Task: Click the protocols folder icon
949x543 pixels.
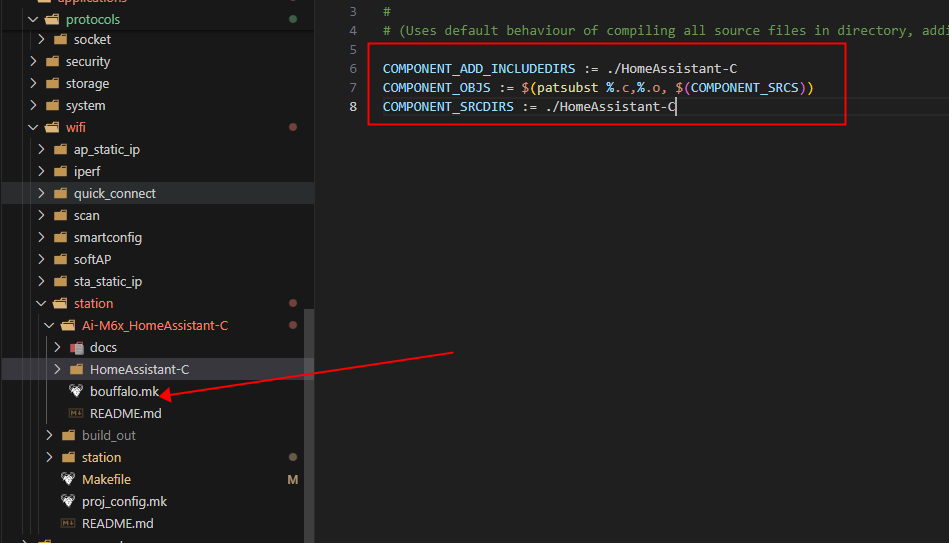Action: [52, 19]
